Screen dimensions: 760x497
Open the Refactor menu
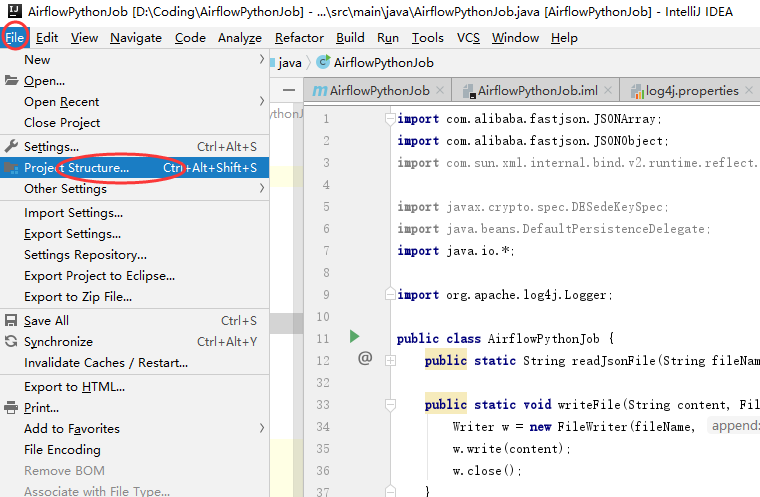coord(299,38)
